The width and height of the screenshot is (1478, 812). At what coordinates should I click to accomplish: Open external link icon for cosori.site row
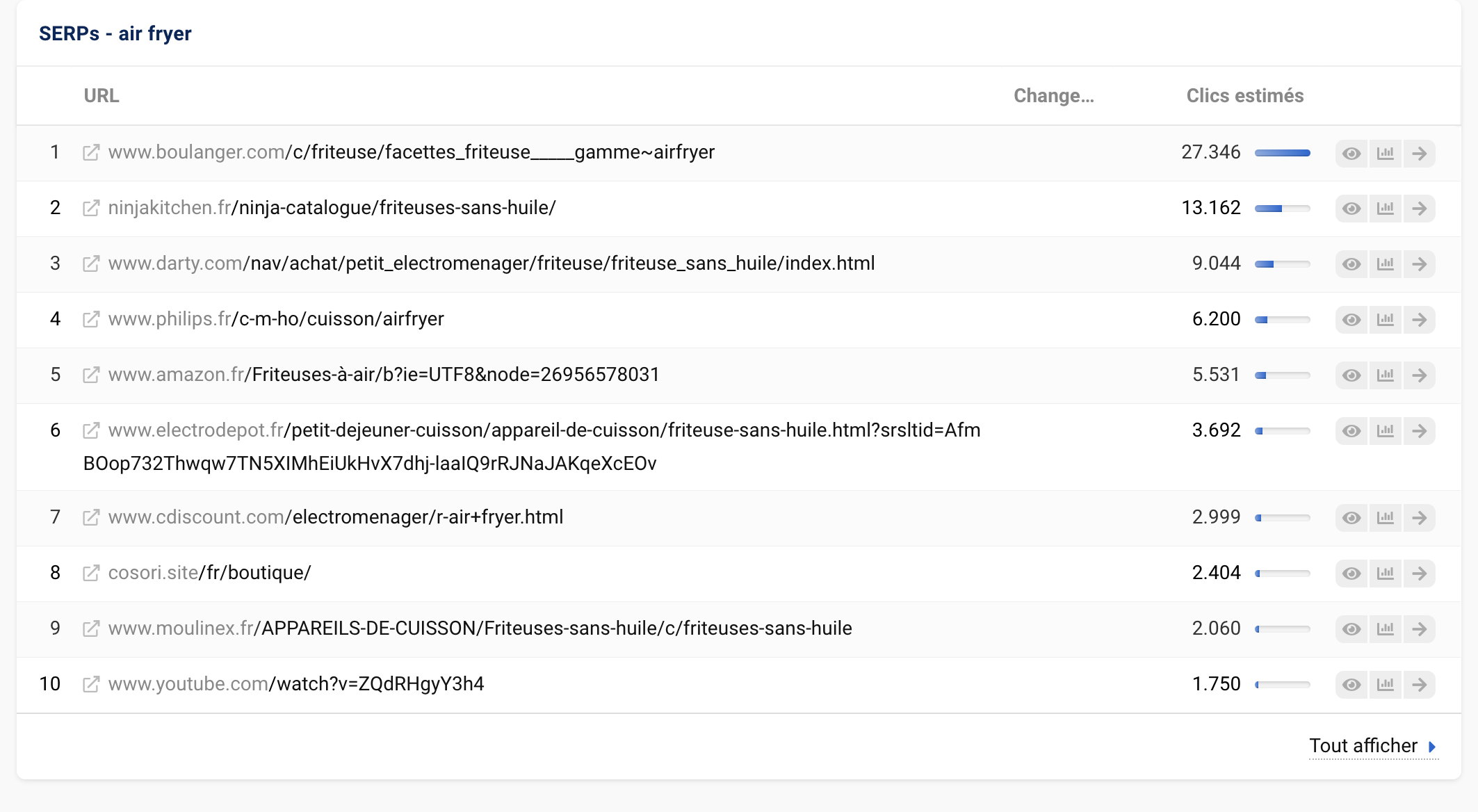91,573
